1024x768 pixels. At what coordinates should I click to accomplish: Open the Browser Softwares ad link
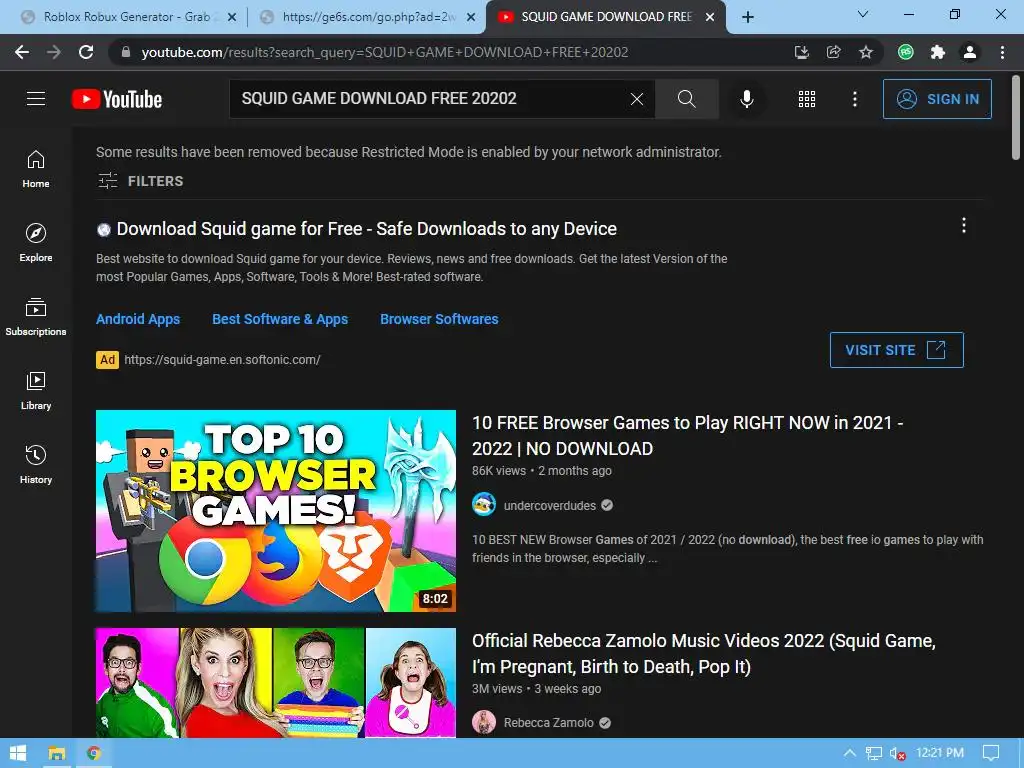[x=439, y=319]
